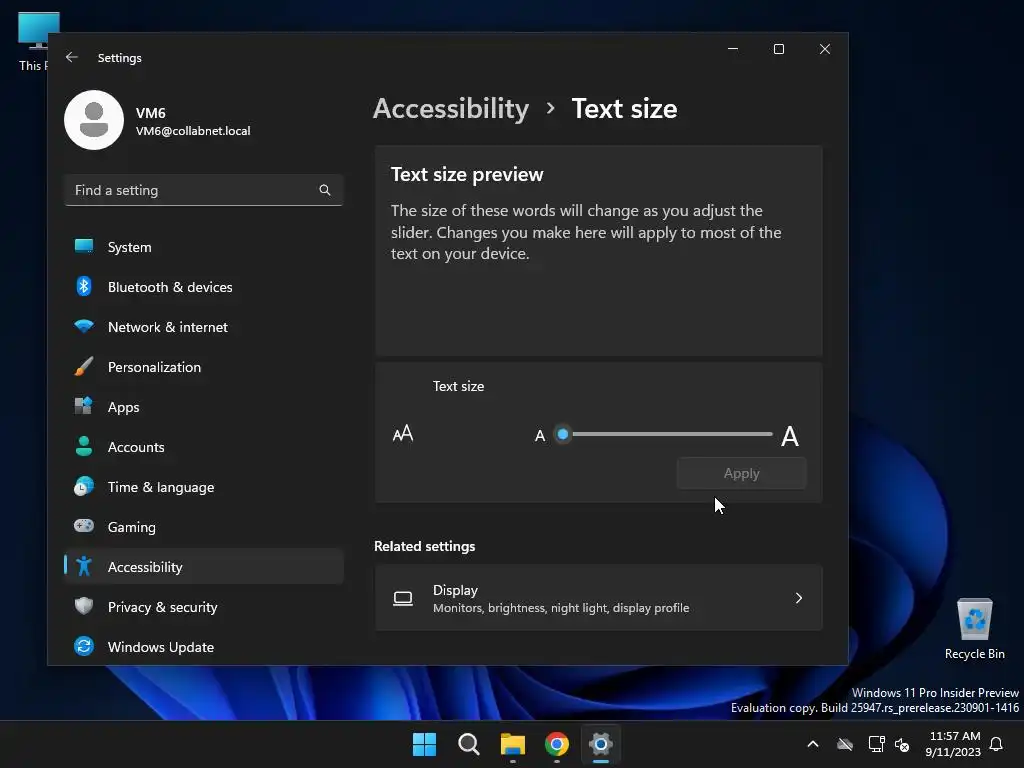Go to Network & internet settings
1024x768 pixels.
(x=203, y=327)
